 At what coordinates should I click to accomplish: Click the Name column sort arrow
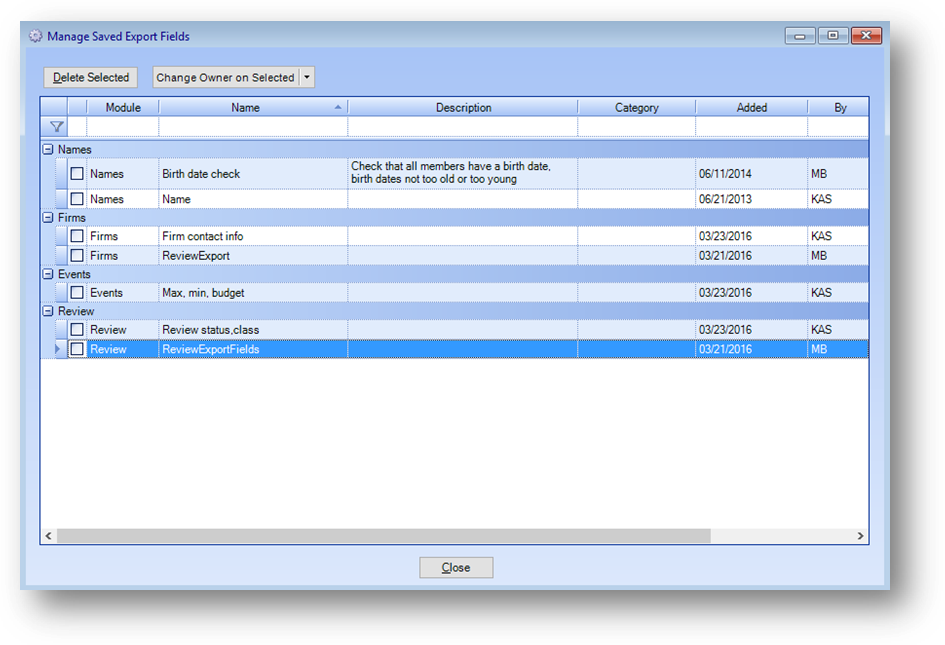click(338, 107)
